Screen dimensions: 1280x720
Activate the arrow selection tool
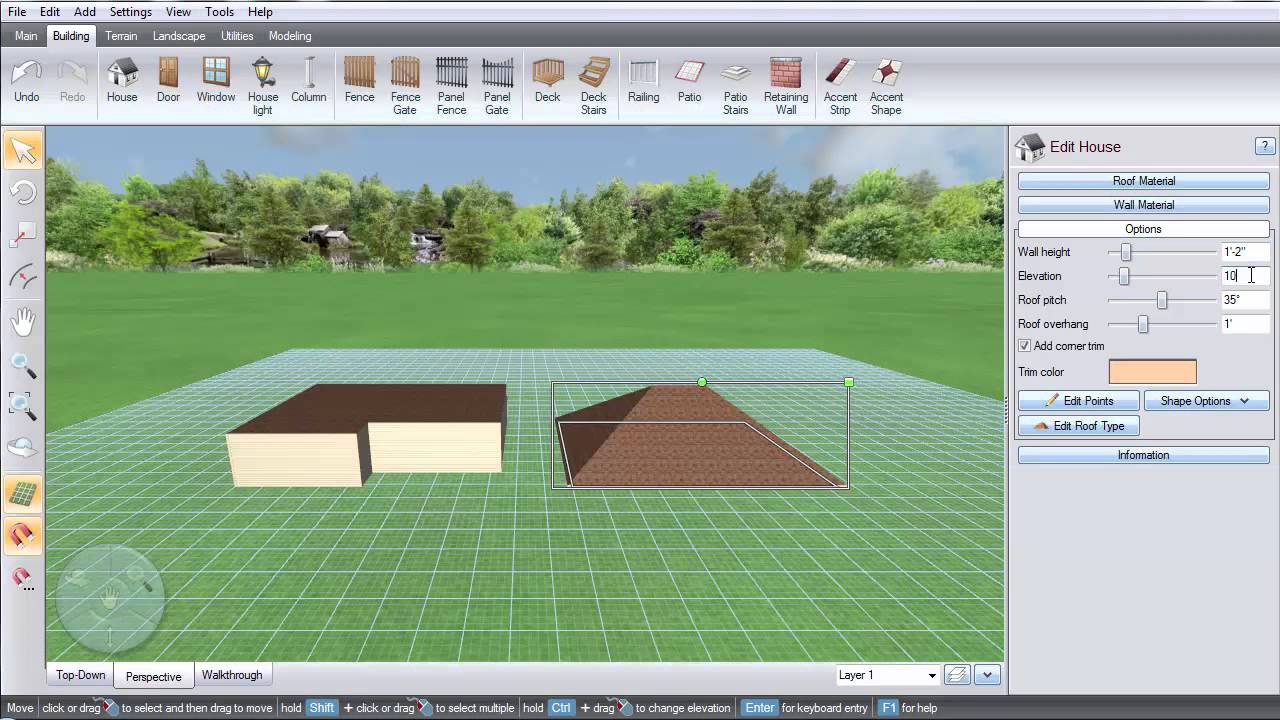point(23,150)
